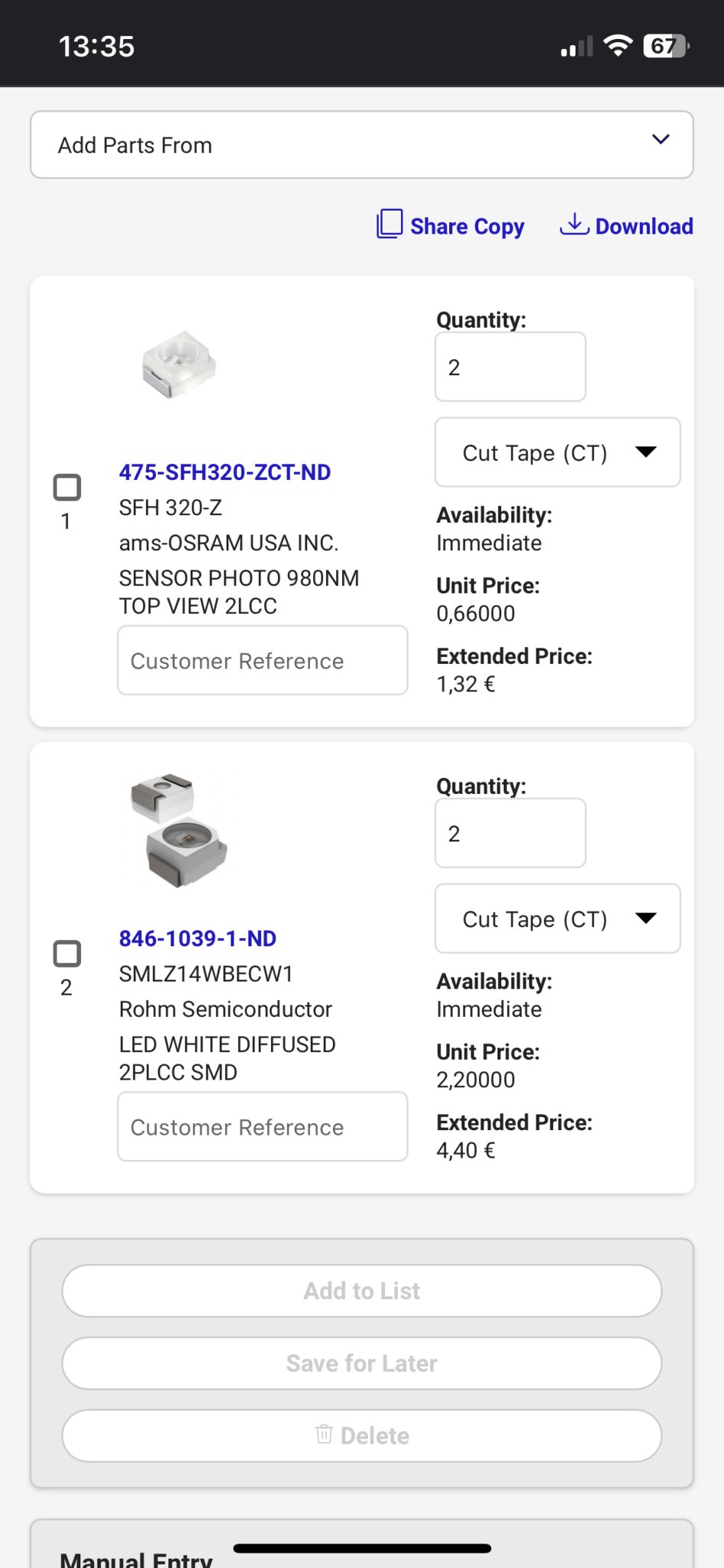Open part link 475-SFH320-ZCT-ND
Image resolution: width=724 pixels, height=1568 pixels.
click(x=225, y=472)
